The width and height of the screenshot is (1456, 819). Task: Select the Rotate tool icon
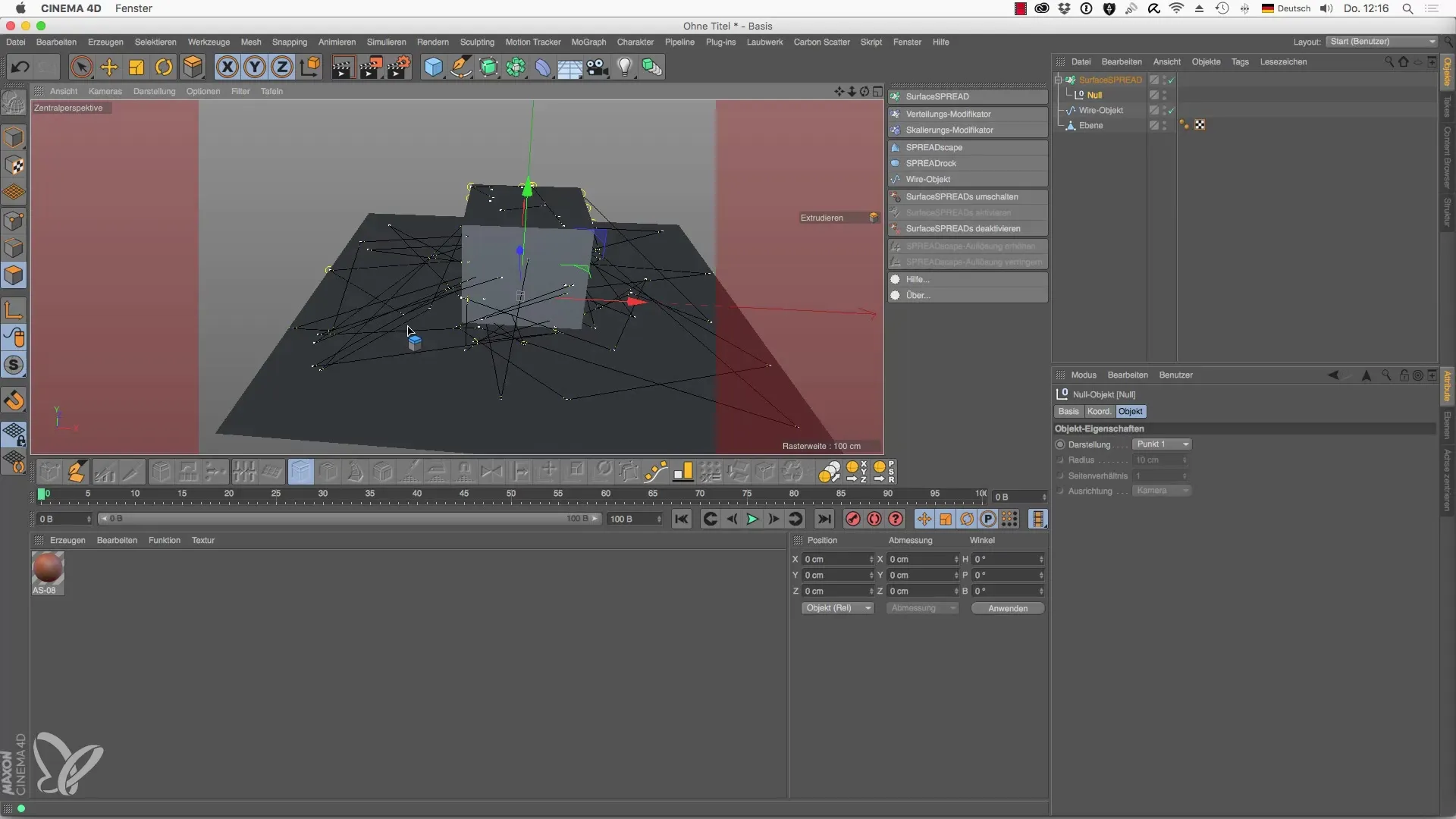[164, 67]
